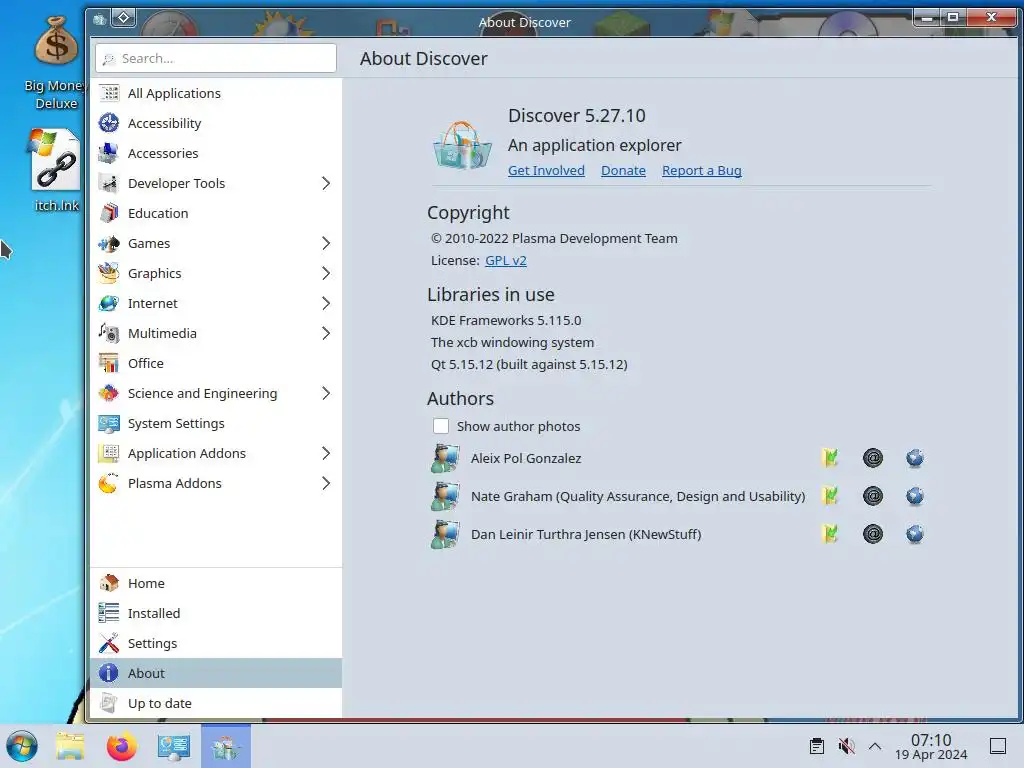1024x768 pixels.
Task: Open Dan Leinir Turthra Jensen's profile icon
Action: pyautogui.click(x=830, y=534)
